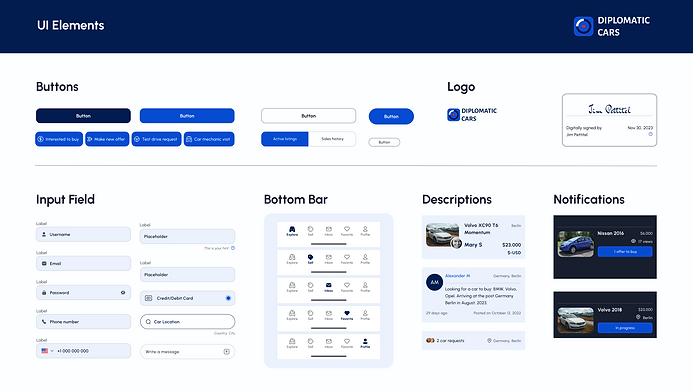Tap the active Explore car icon in first bar

[x=292, y=229]
